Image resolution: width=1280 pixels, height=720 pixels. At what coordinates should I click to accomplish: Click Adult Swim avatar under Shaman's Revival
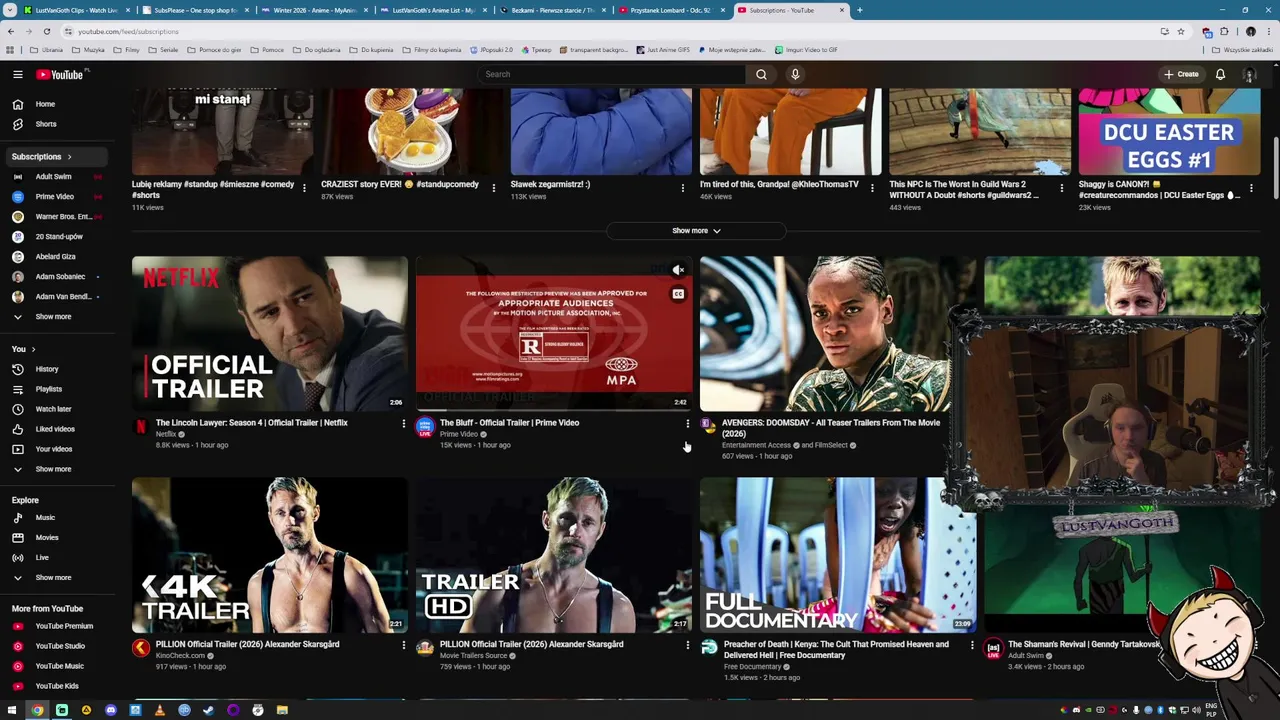click(x=993, y=648)
